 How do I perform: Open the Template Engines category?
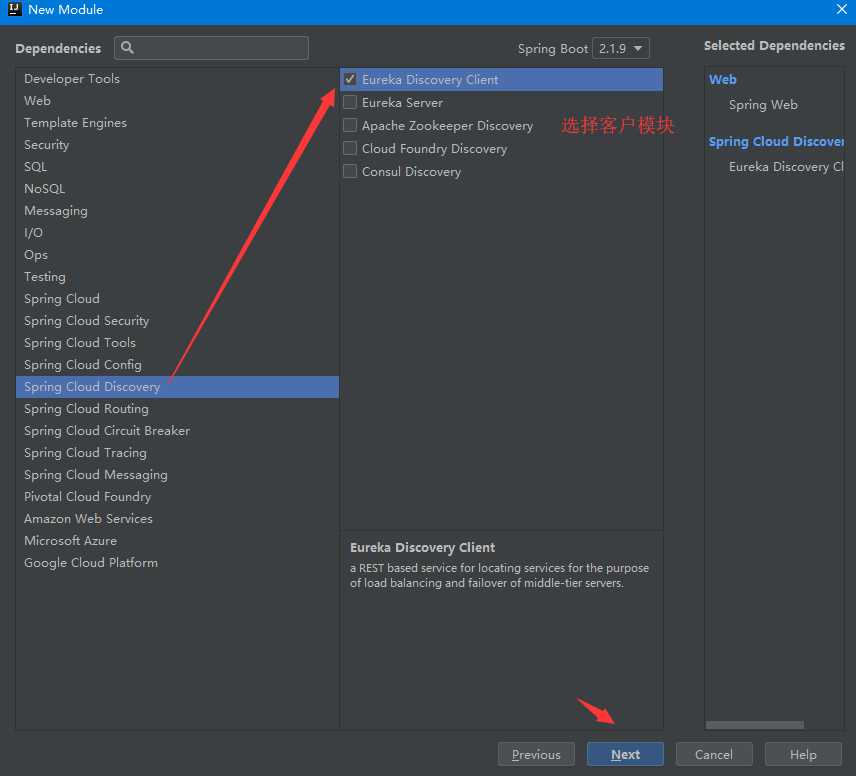[x=177, y=122]
